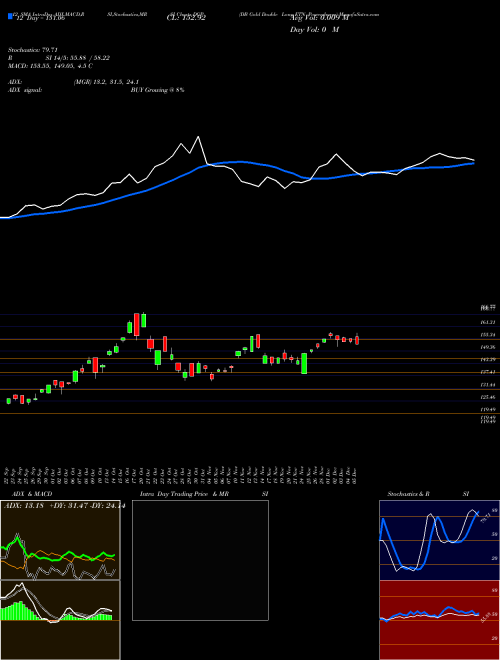Click the Stochastics oscillator chart with blue line

coord(439,540)
